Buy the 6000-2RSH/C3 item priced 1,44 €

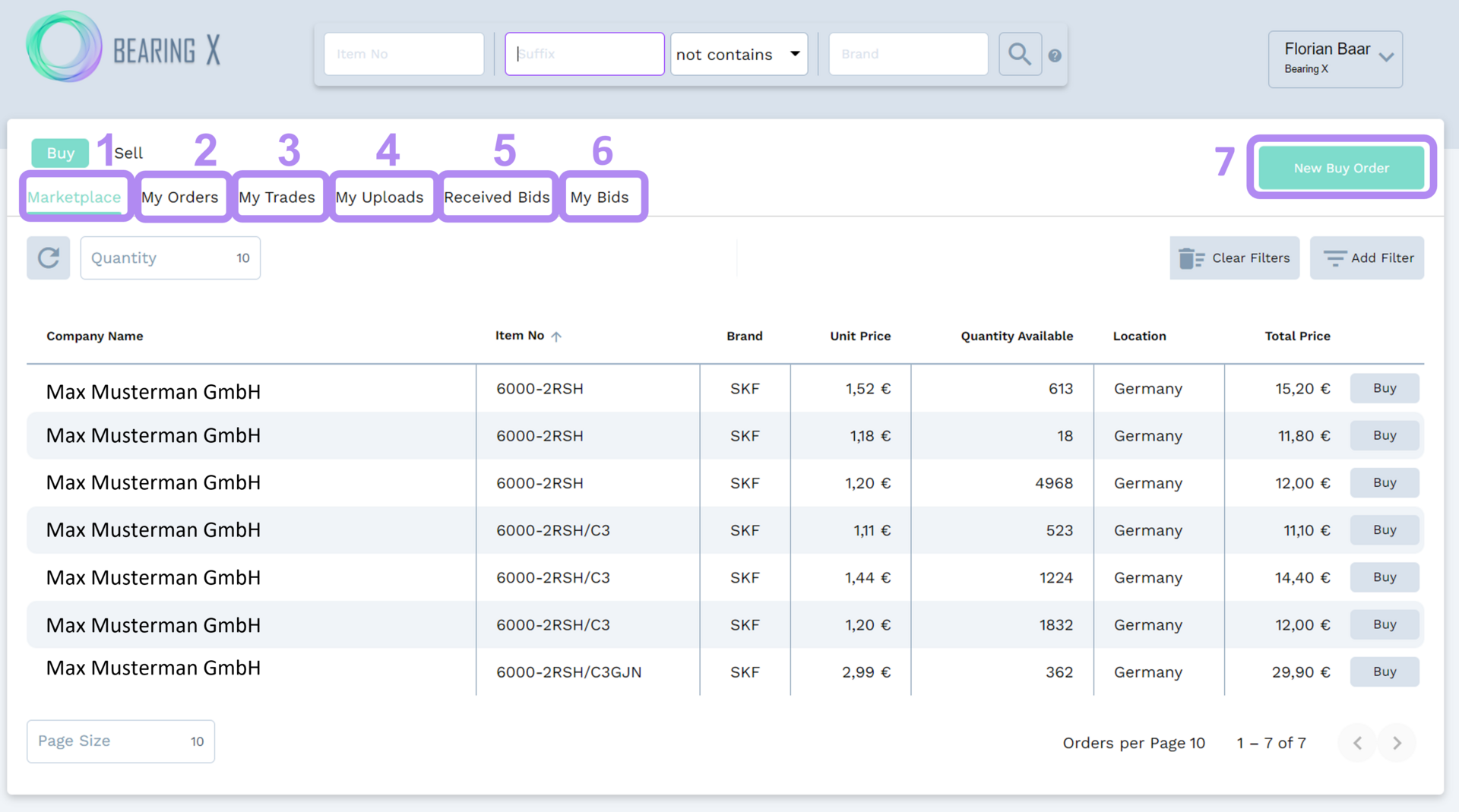click(1385, 577)
